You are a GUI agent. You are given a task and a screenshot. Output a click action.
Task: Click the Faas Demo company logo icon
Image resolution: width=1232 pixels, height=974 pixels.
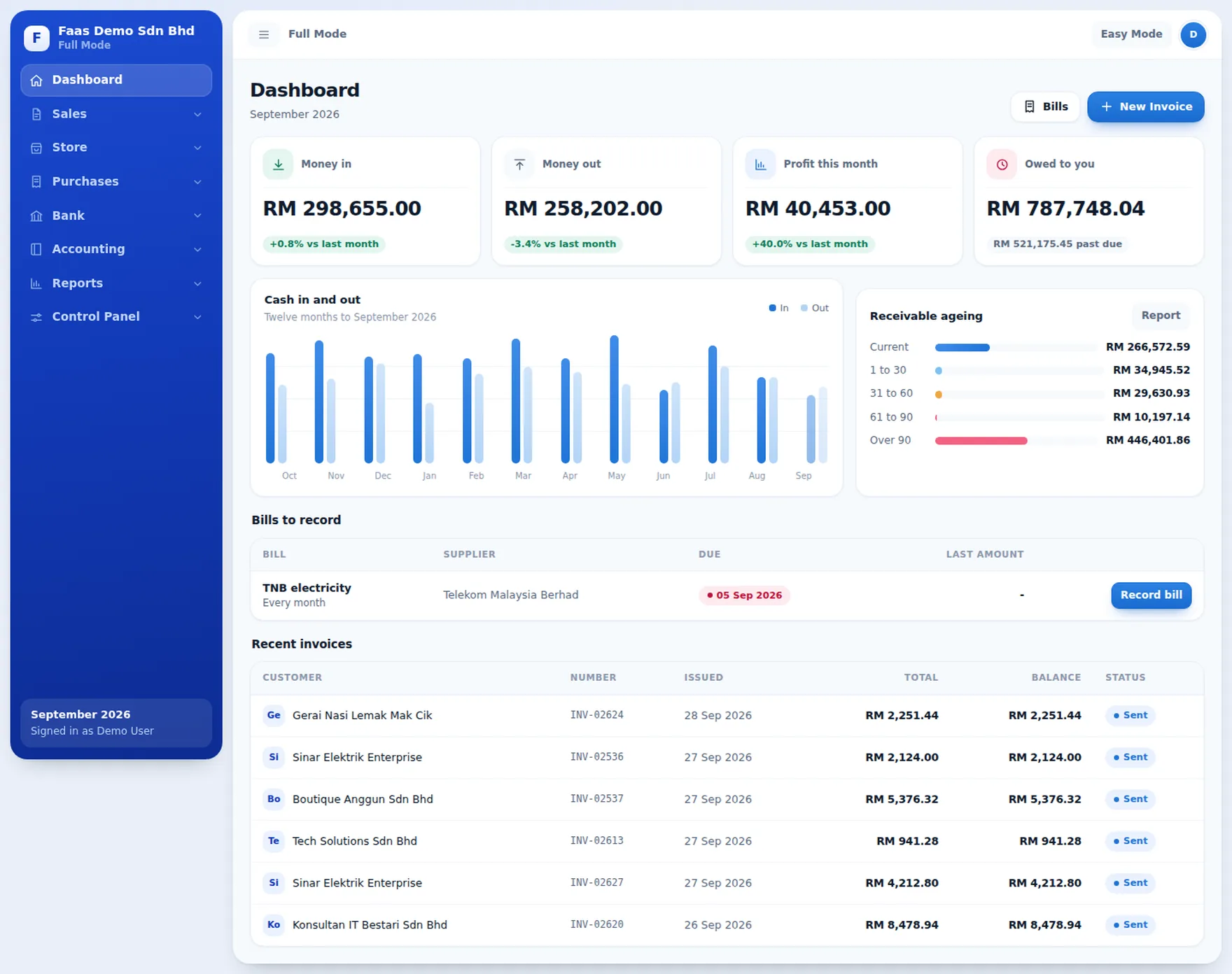click(36, 38)
